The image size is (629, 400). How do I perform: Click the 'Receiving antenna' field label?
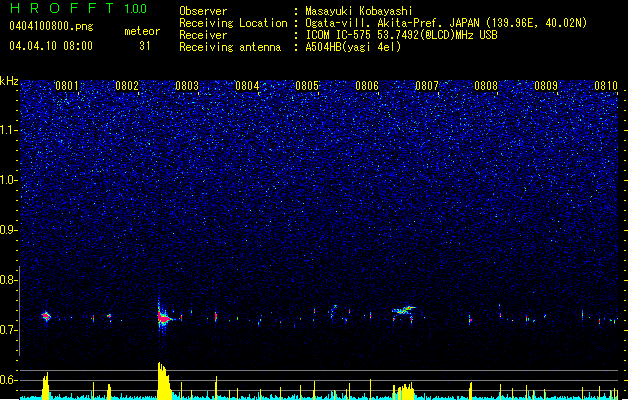pyautogui.click(x=230, y=47)
